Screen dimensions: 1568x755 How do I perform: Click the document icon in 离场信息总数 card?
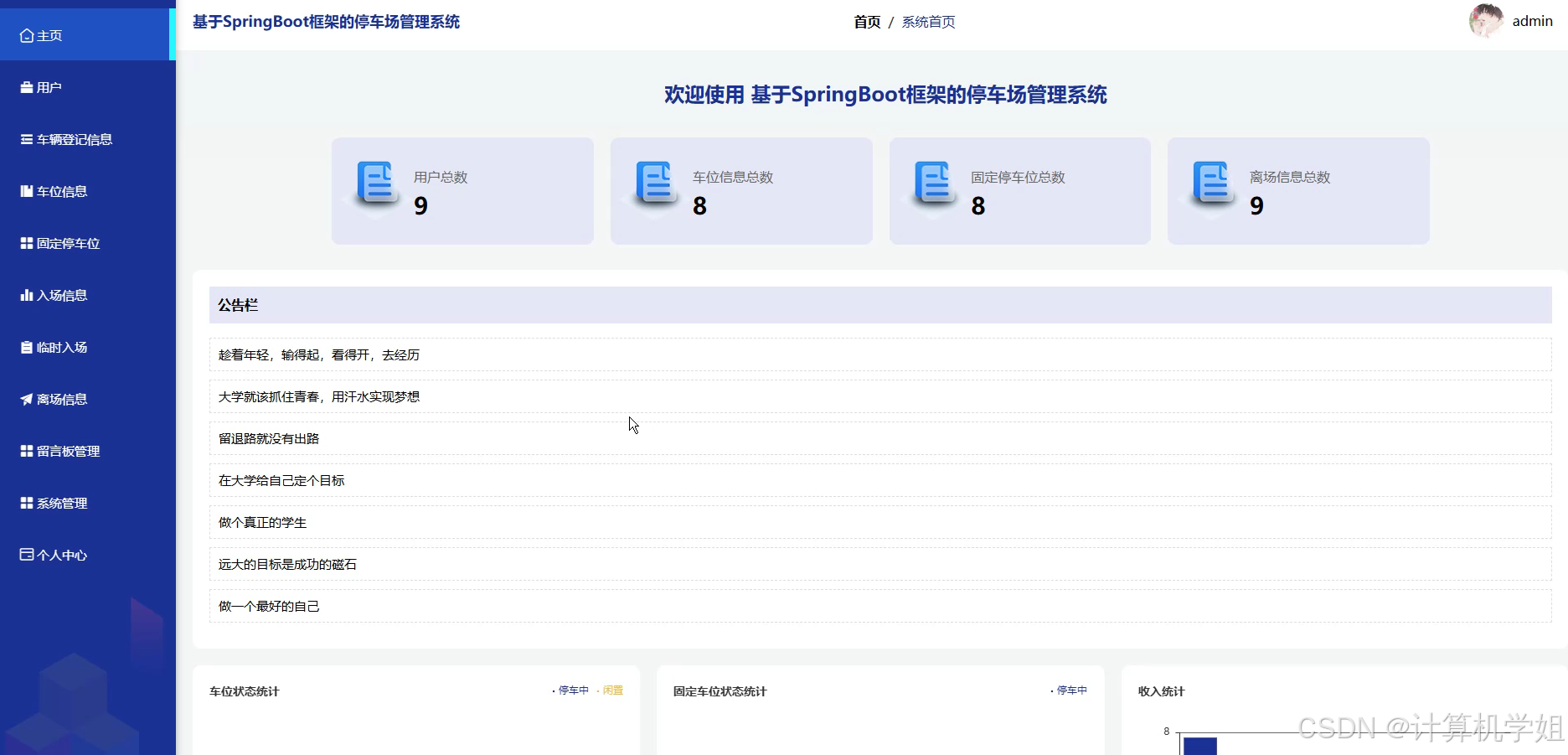(x=1212, y=184)
